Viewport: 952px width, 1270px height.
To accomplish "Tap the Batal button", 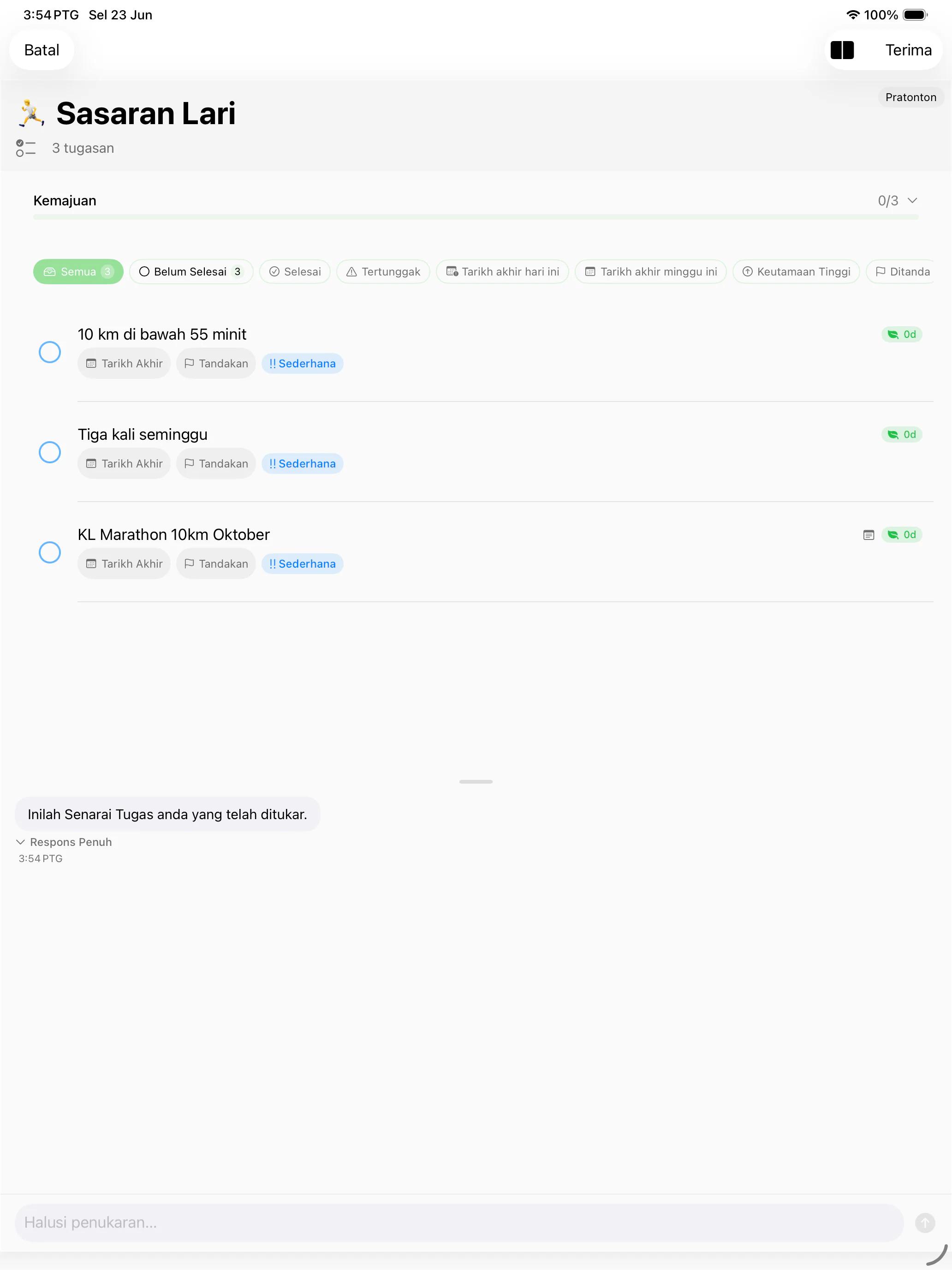I will pos(42,50).
